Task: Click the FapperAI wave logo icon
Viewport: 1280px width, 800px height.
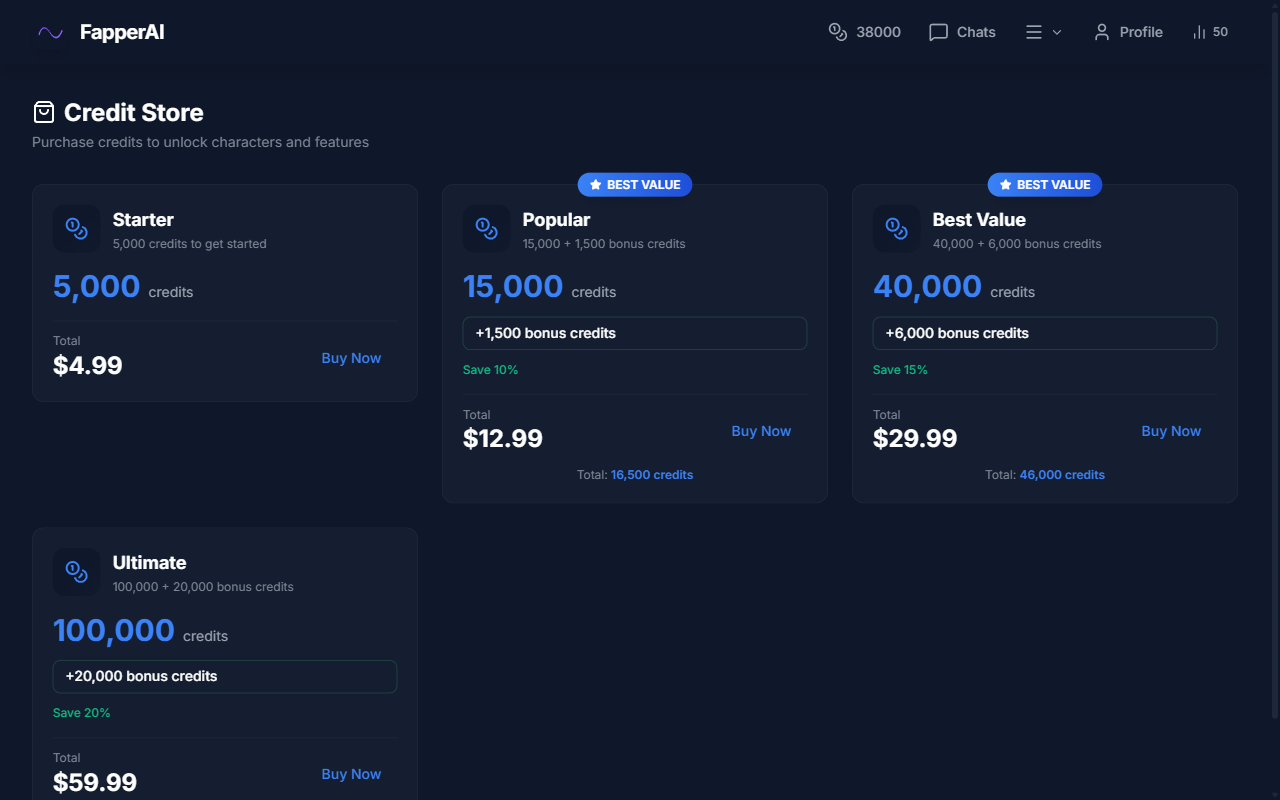Action: click(x=50, y=32)
